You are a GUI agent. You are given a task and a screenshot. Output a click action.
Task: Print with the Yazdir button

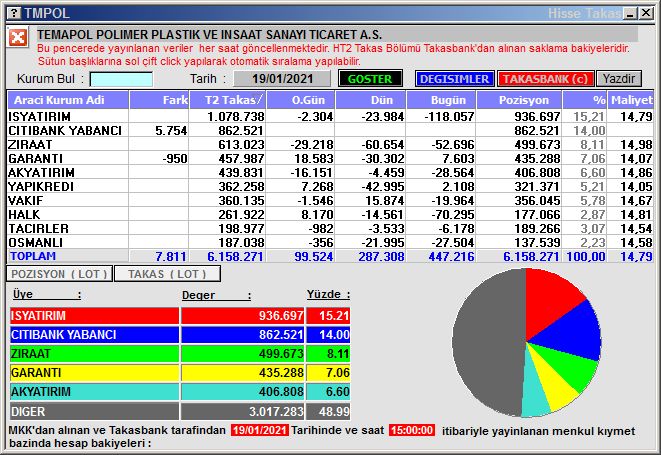click(x=619, y=79)
